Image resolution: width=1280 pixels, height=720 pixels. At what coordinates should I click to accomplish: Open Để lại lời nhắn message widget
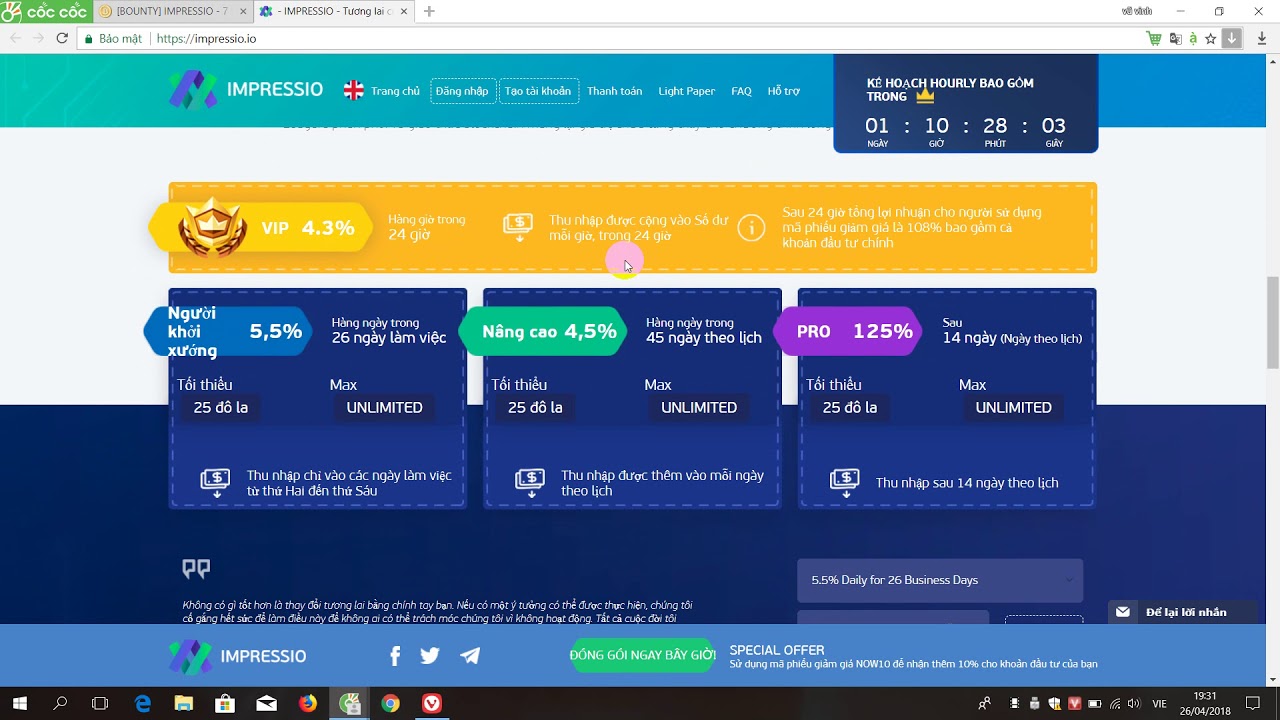coord(1181,612)
